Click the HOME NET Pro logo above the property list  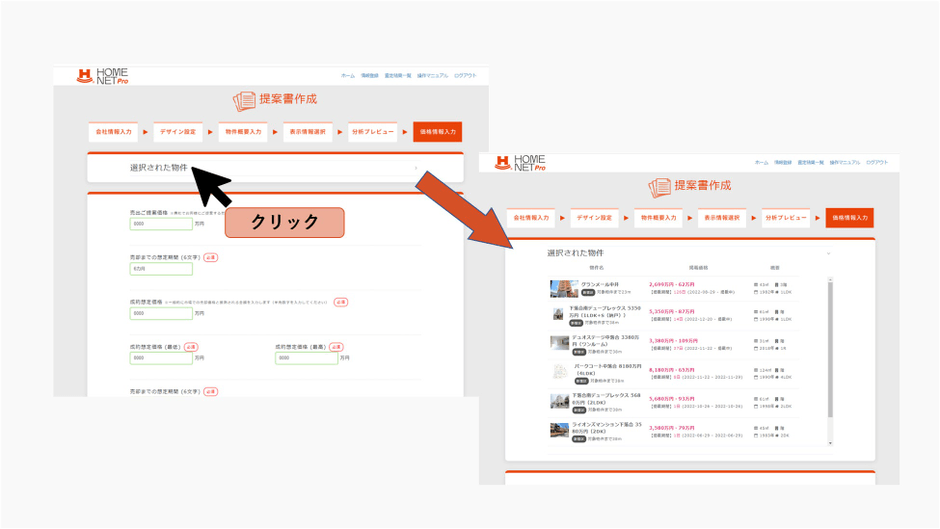[520, 163]
